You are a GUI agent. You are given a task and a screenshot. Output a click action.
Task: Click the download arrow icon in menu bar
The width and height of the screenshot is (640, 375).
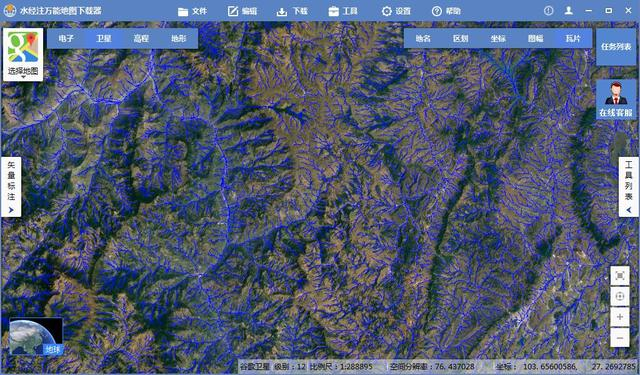pyautogui.click(x=282, y=11)
